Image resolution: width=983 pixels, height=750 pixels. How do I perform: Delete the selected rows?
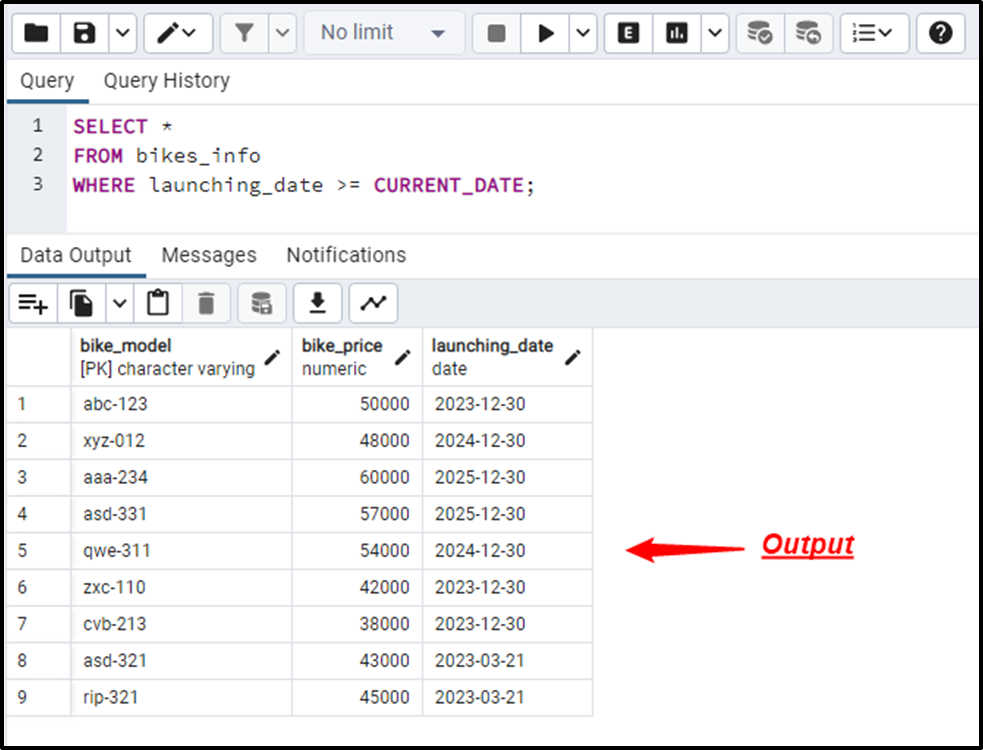coord(206,302)
